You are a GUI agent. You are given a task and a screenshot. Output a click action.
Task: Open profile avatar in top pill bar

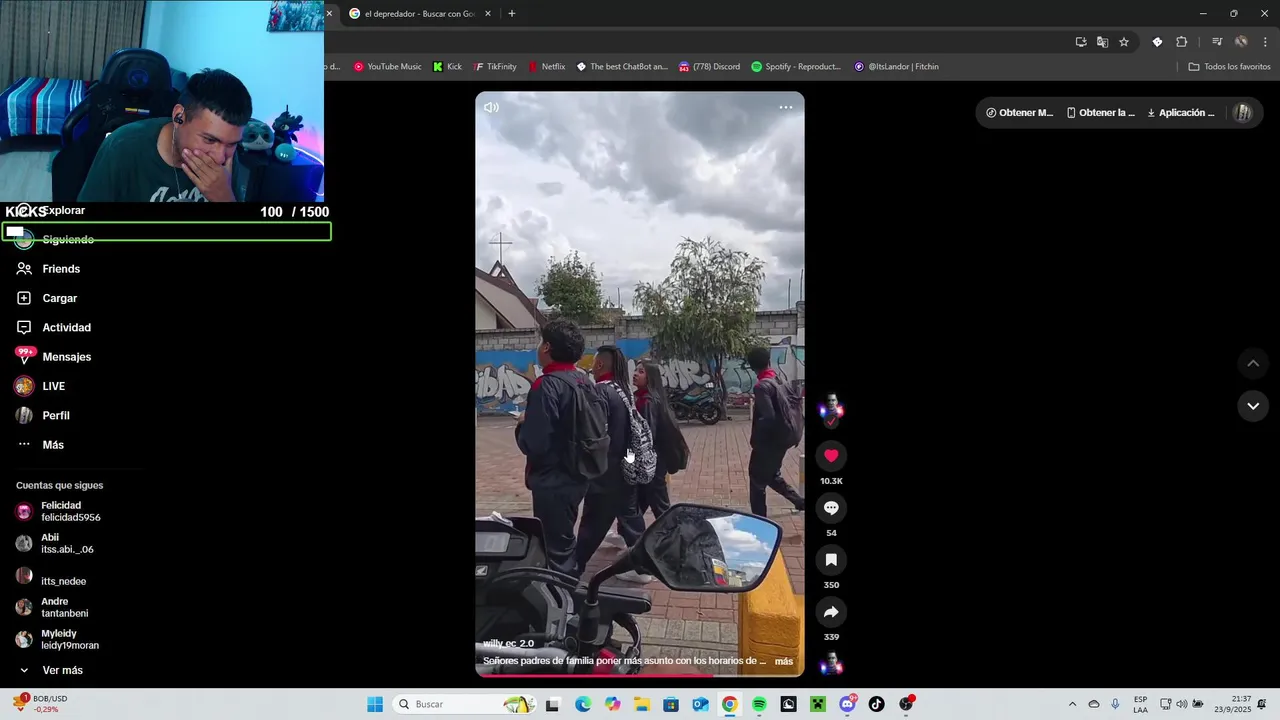[x=1242, y=113]
